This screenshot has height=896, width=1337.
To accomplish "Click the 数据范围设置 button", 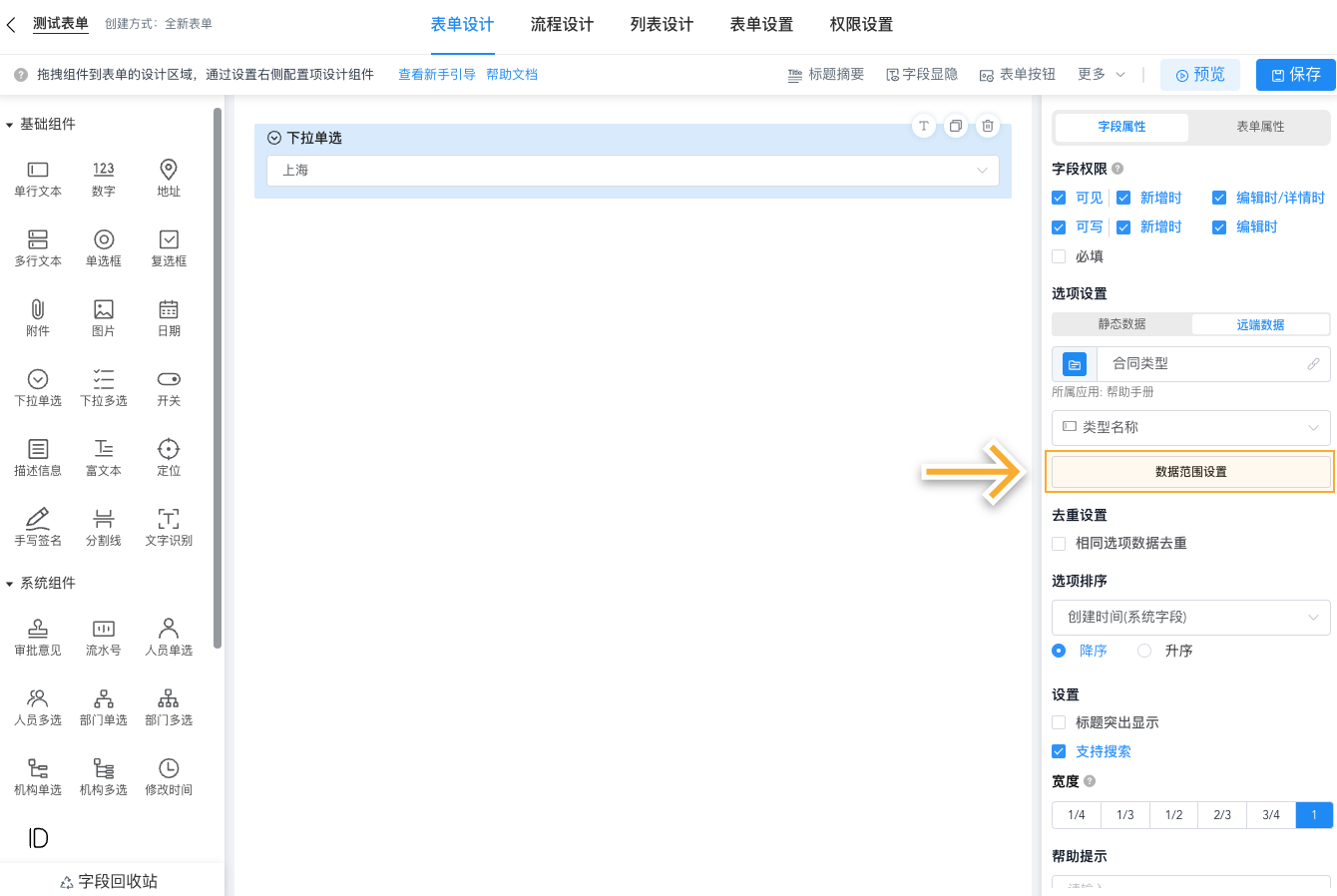I will tap(1190, 470).
